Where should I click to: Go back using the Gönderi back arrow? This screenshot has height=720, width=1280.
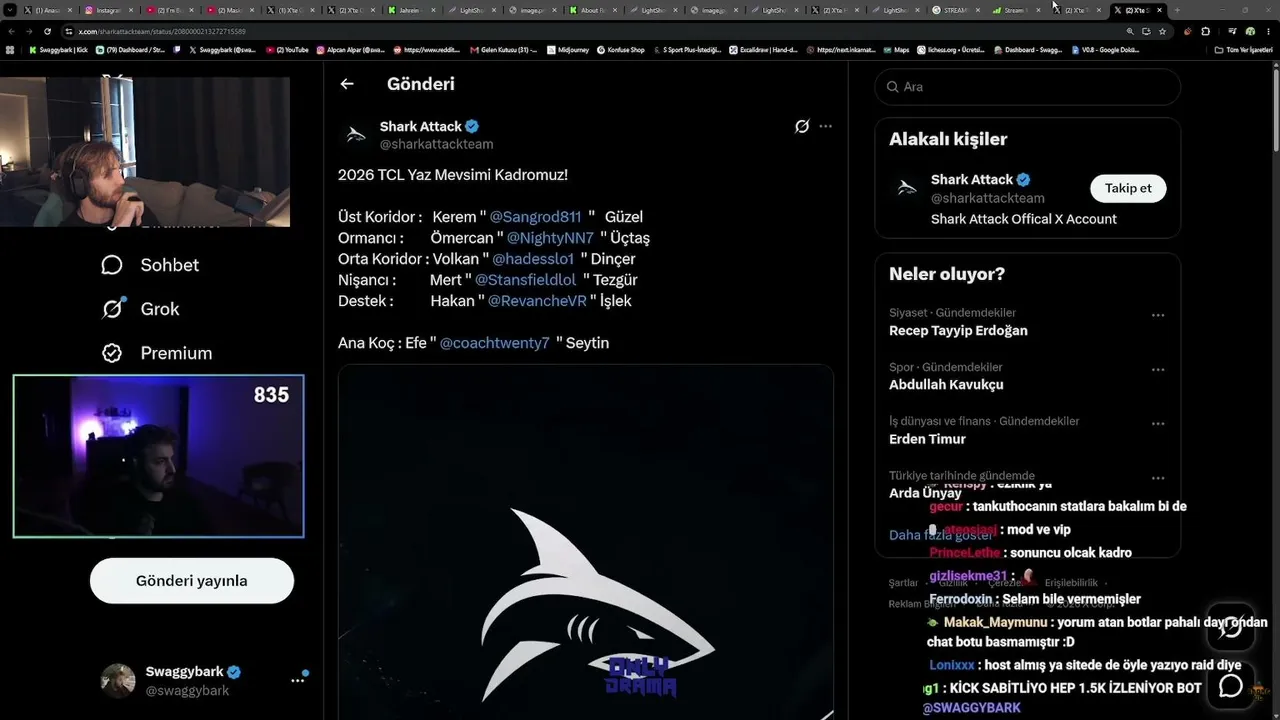pyautogui.click(x=347, y=84)
